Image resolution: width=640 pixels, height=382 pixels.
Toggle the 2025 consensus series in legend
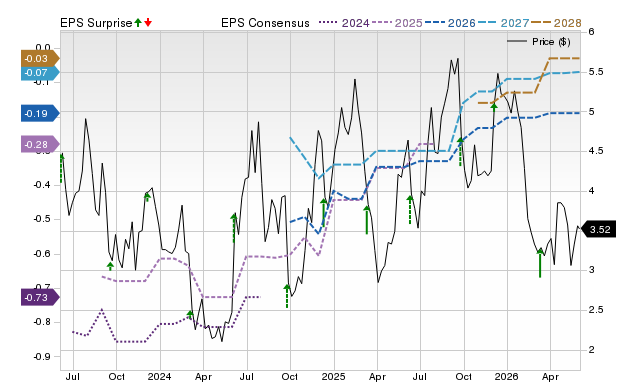tap(397, 23)
